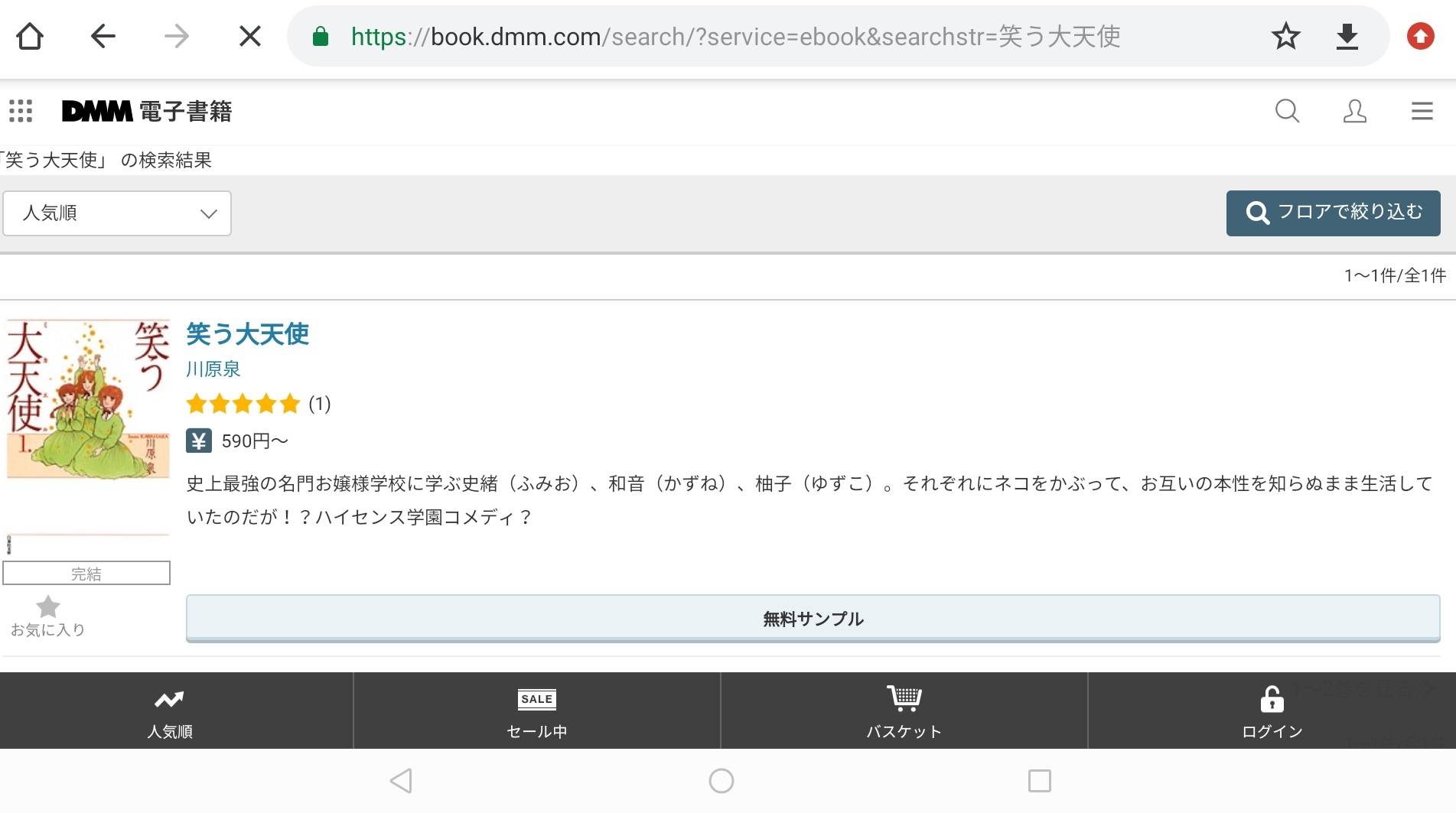The height and width of the screenshot is (813, 1456).
Task: Click the 笑う大天使 book cover thumbnail
Action: [x=88, y=399]
